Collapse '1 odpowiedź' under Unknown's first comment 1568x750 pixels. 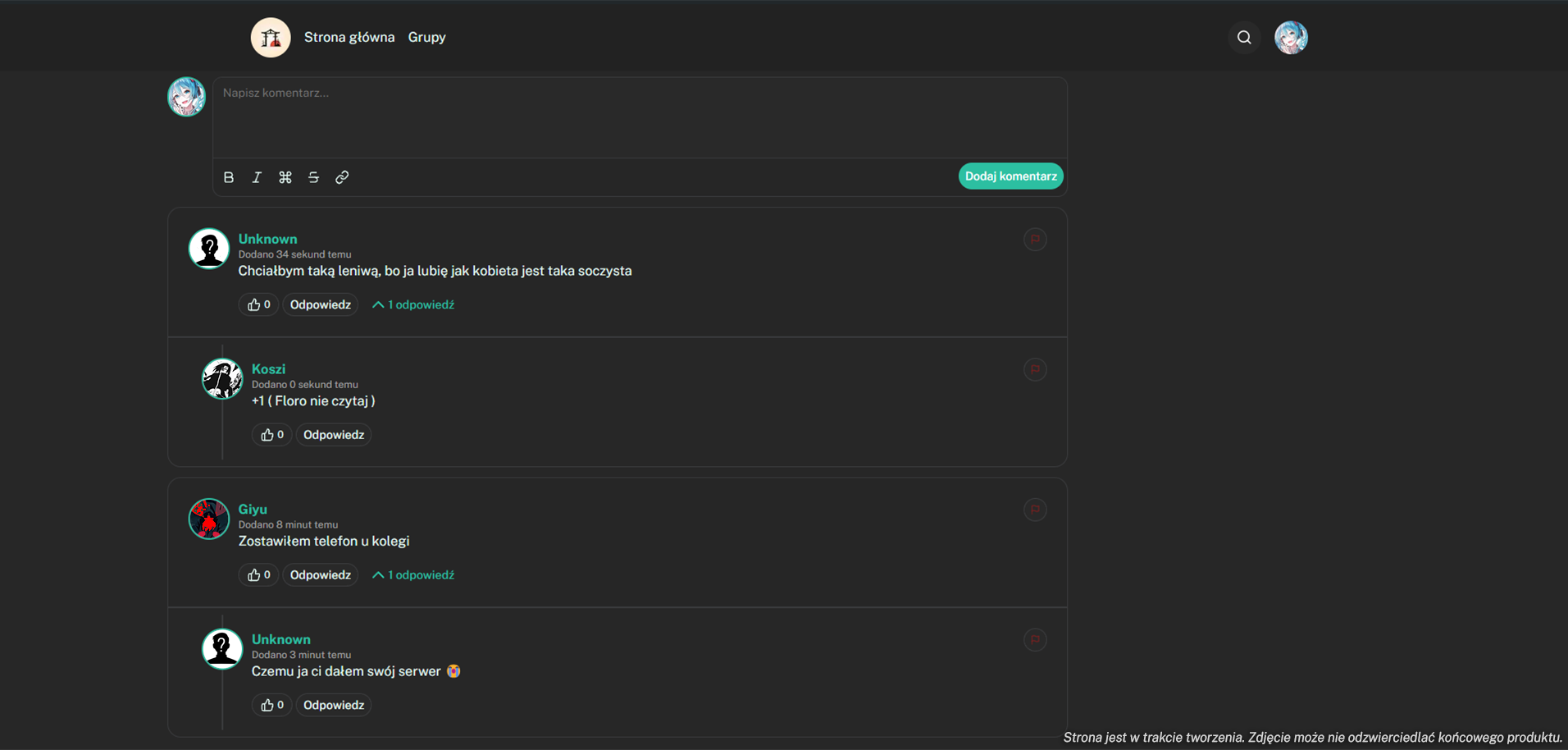point(413,304)
